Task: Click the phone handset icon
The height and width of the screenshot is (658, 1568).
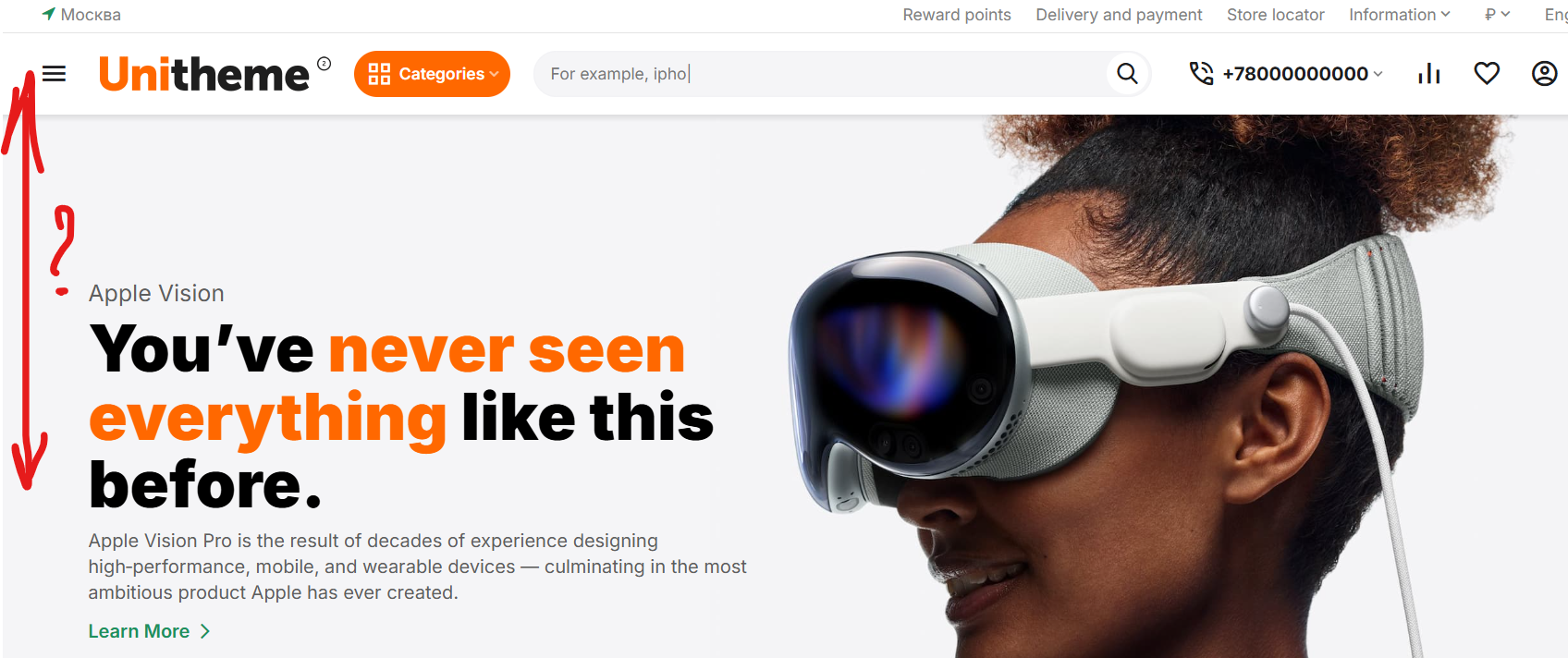Action: click(1201, 74)
